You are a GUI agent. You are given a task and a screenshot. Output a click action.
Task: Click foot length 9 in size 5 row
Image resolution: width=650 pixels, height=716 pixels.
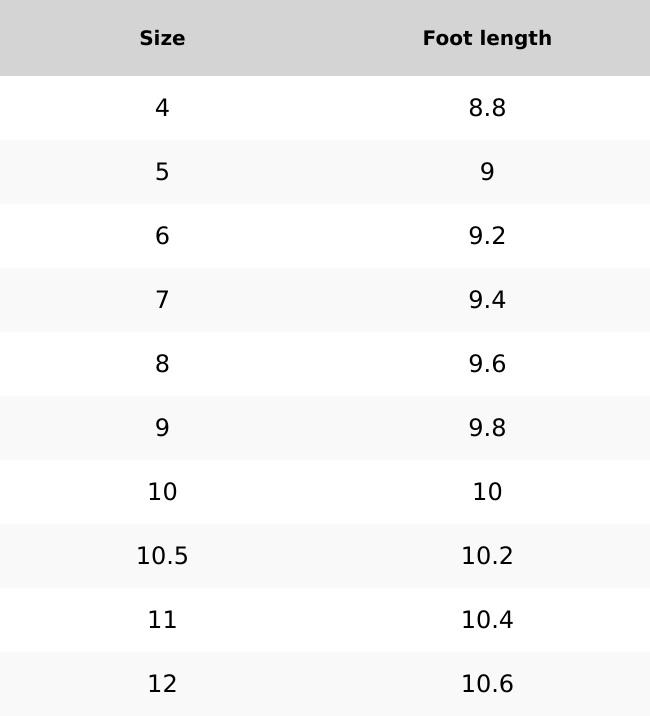coord(487,172)
